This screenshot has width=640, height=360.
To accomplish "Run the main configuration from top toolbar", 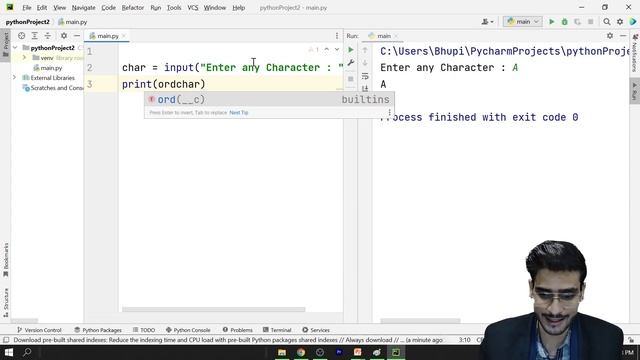I will (x=551, y=22).
